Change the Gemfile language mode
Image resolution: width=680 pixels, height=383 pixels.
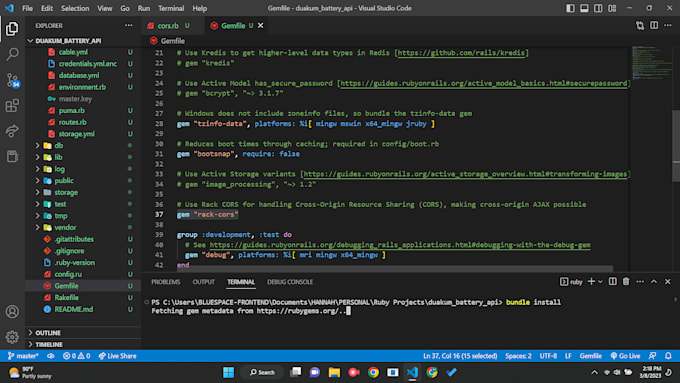(591, 356)
